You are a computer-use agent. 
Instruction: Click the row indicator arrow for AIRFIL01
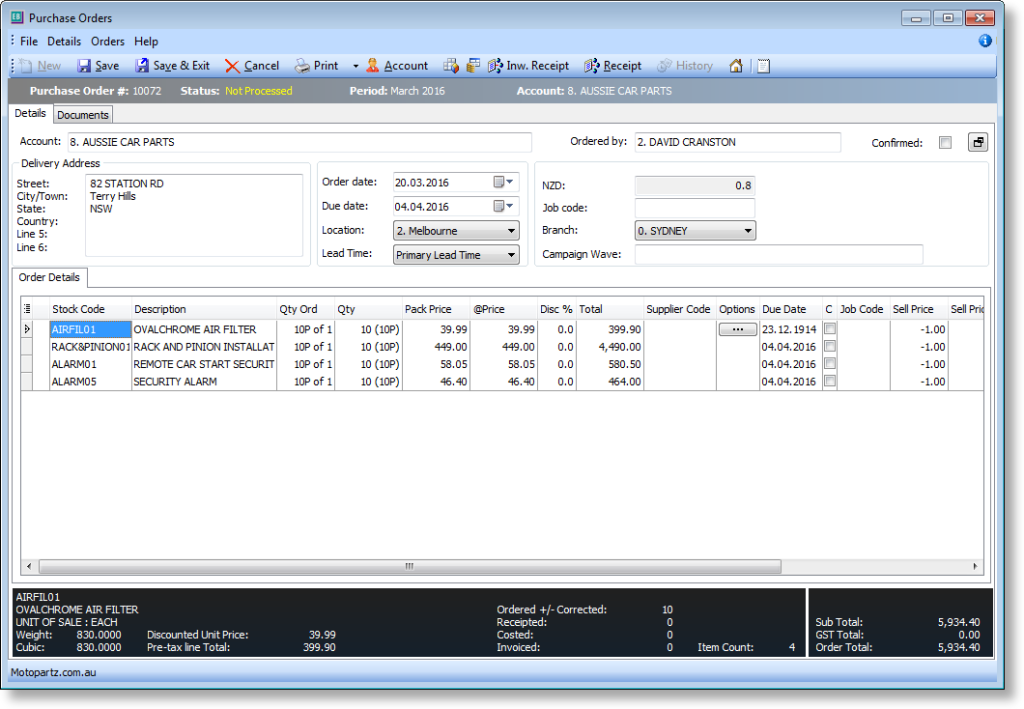27,329
